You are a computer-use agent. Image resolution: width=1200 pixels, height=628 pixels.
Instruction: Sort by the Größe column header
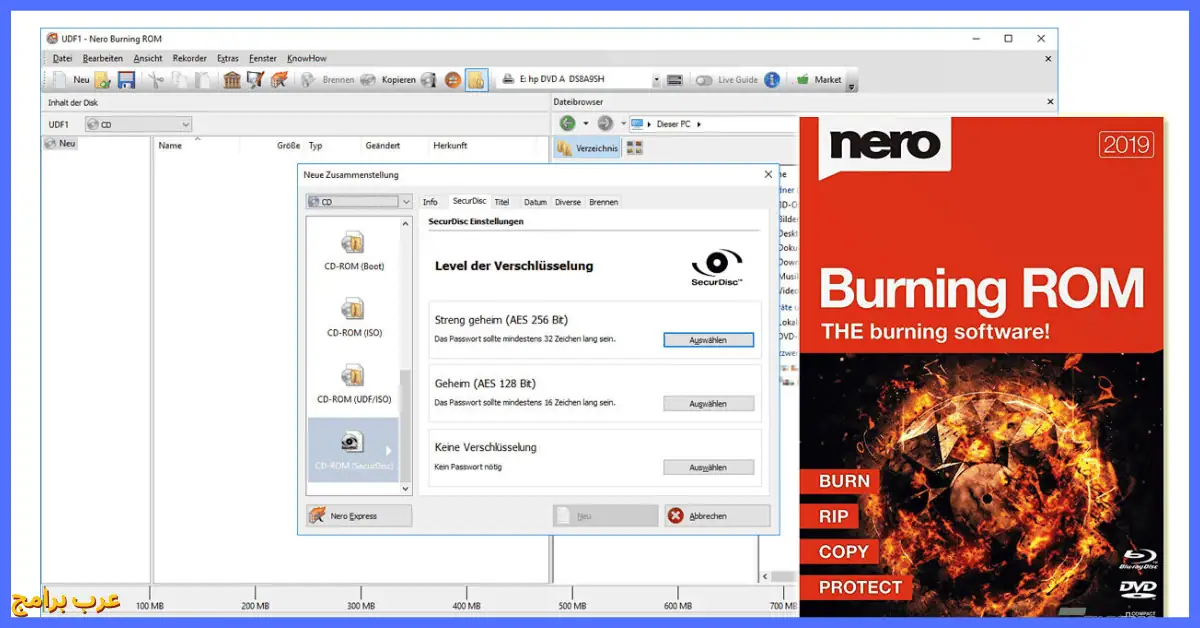point(288,146)
